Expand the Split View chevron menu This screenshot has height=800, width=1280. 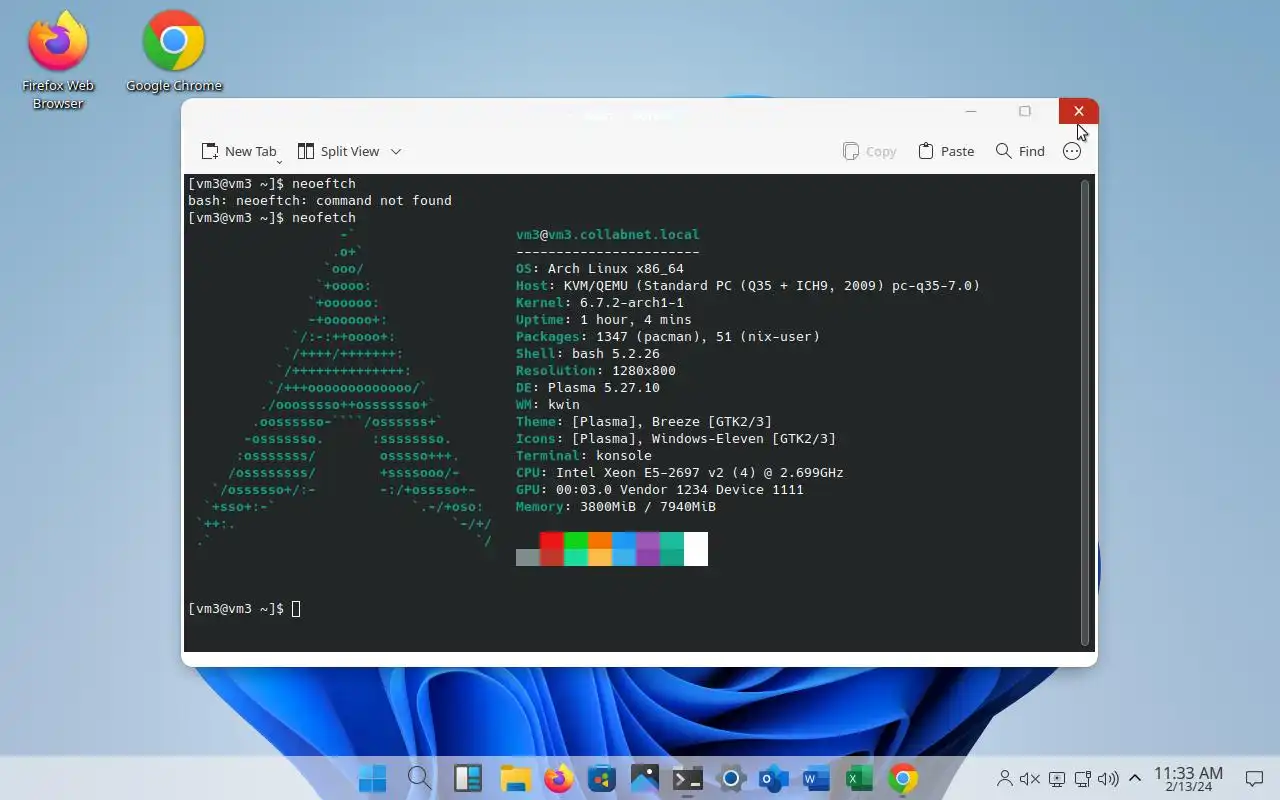click(x=395, y=151)
